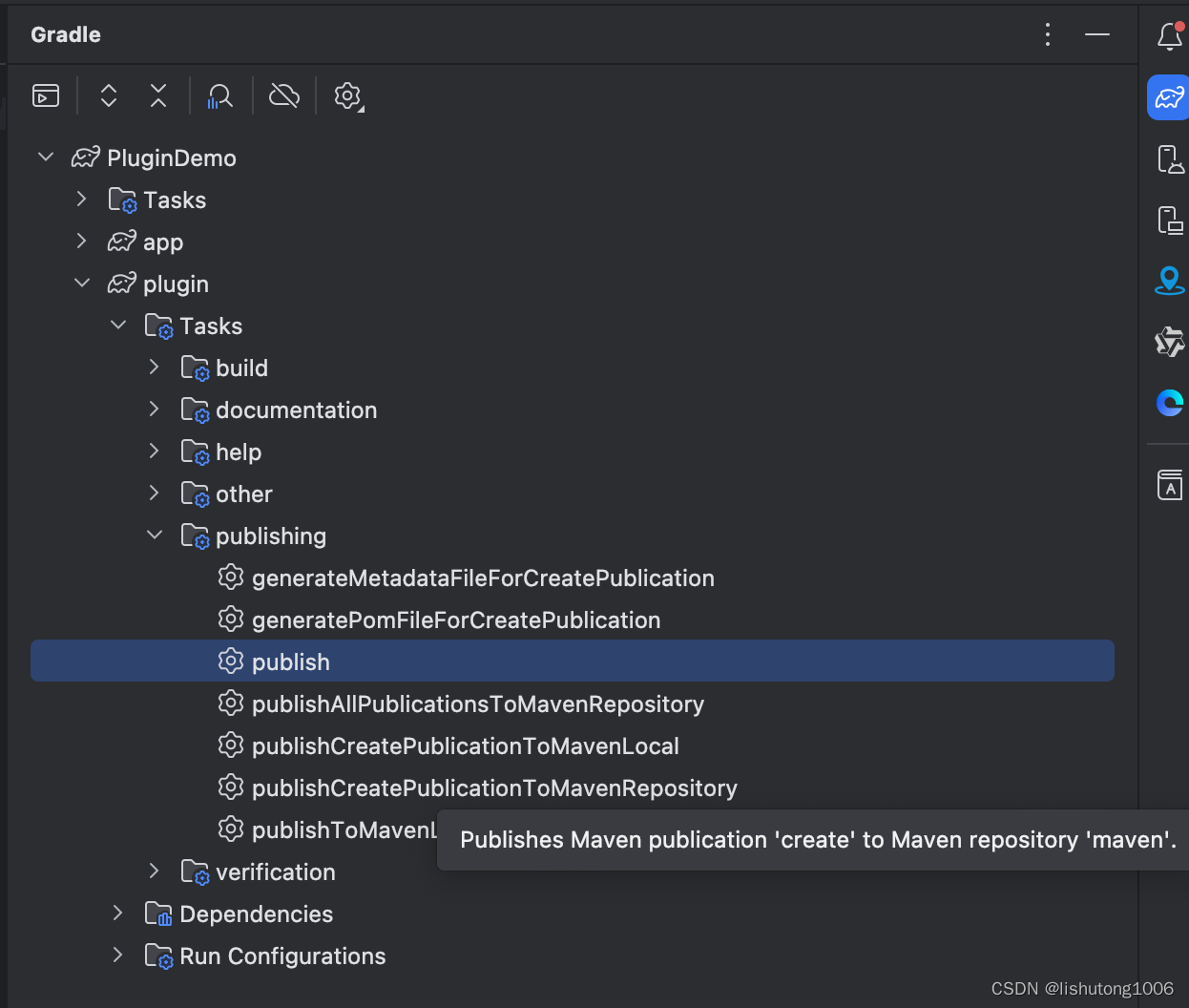Image resolution: width=1189 pixels, height=1008 pixels.
Task: Open the Gradle panel options menu
Action: pos(1048,34)
